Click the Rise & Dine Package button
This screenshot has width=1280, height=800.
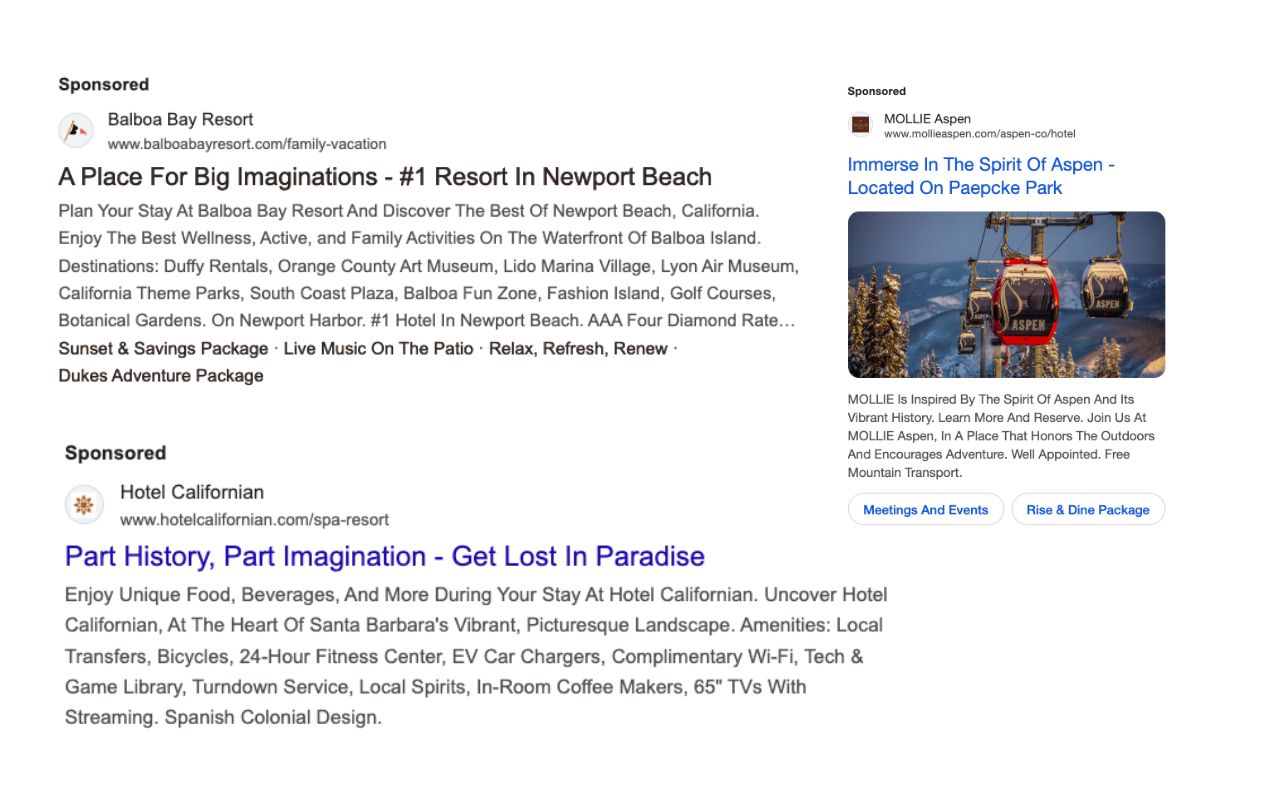coord(1088,510)
